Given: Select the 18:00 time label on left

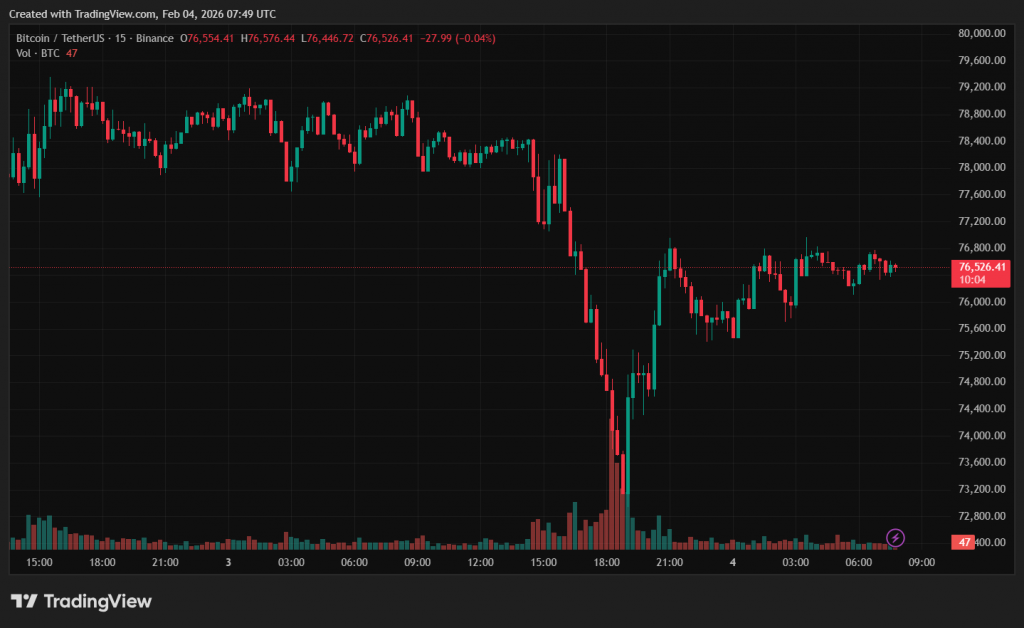Looking at the screenshot, I should (102, 563).
